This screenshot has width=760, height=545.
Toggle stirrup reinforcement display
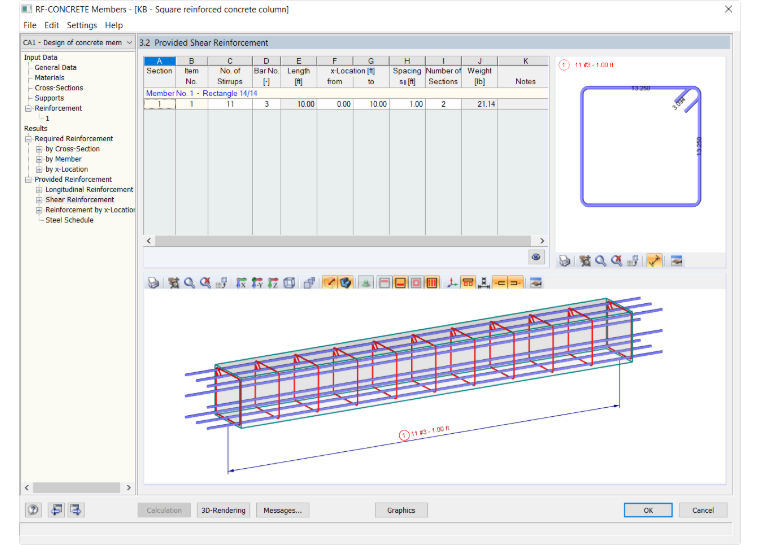(432, 283)
